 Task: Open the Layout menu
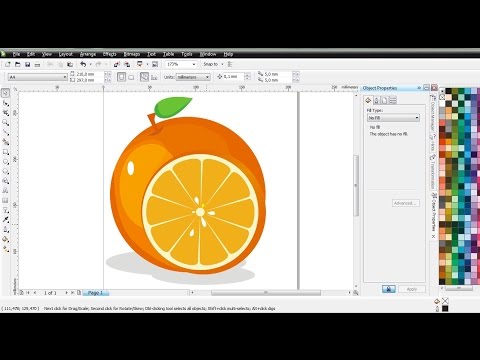click(x=66, y=54)
